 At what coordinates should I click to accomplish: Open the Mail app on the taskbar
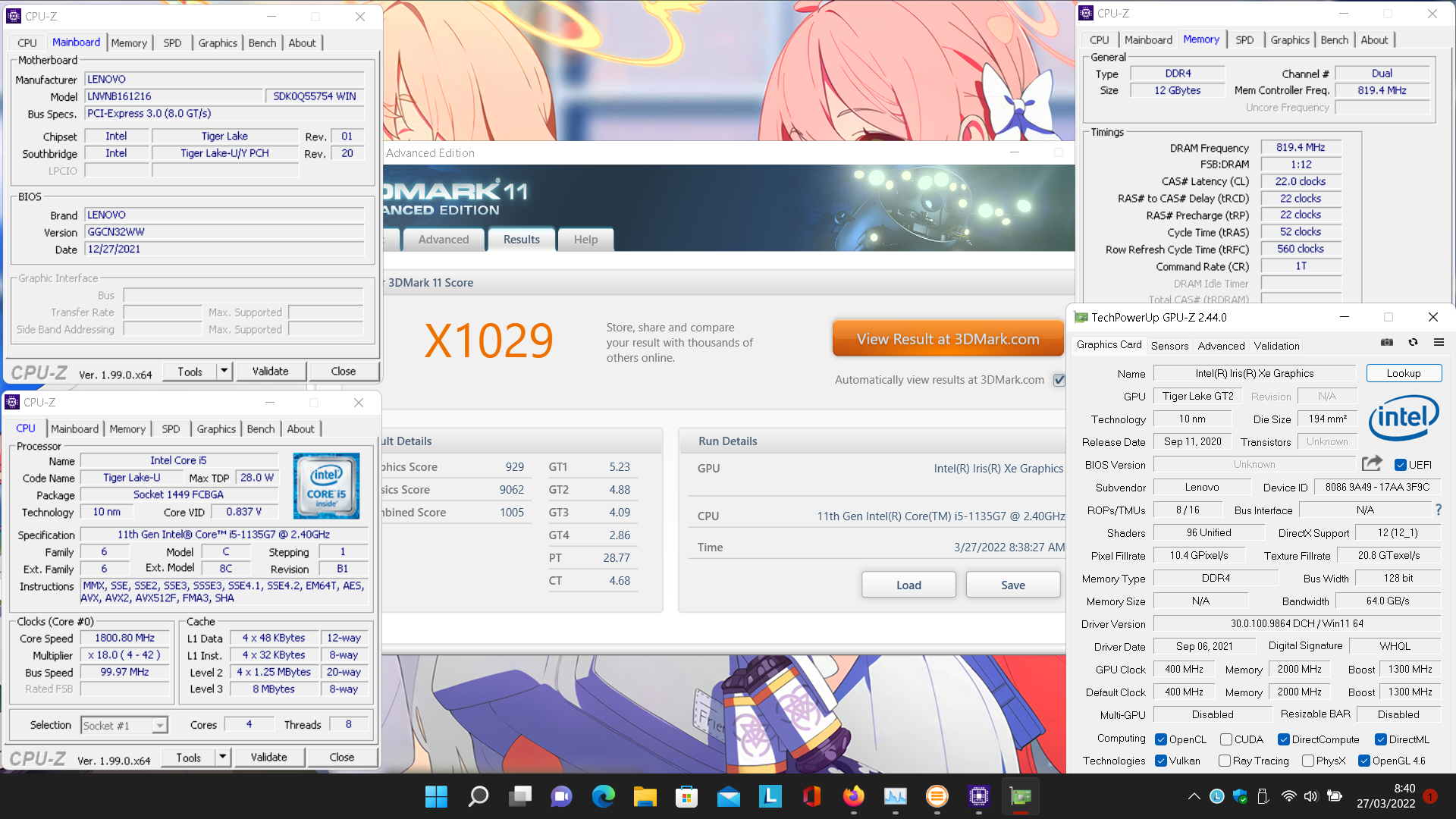tap(728, 796)
